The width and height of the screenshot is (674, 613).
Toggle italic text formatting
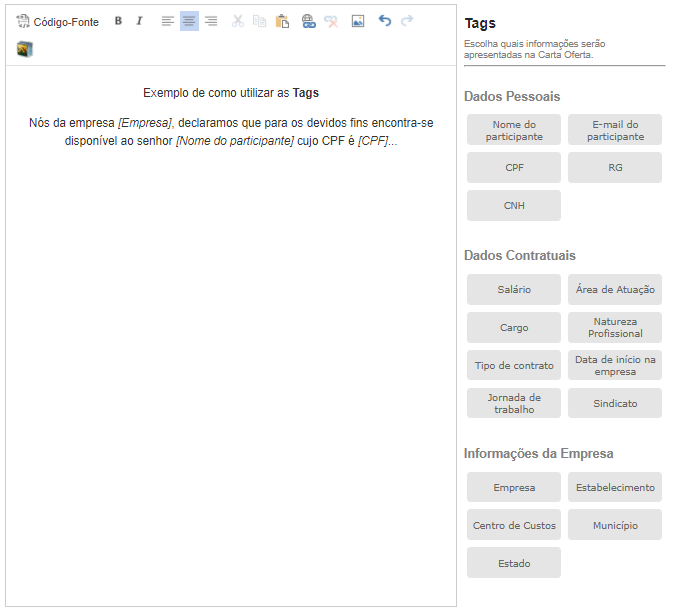point(139,21)
